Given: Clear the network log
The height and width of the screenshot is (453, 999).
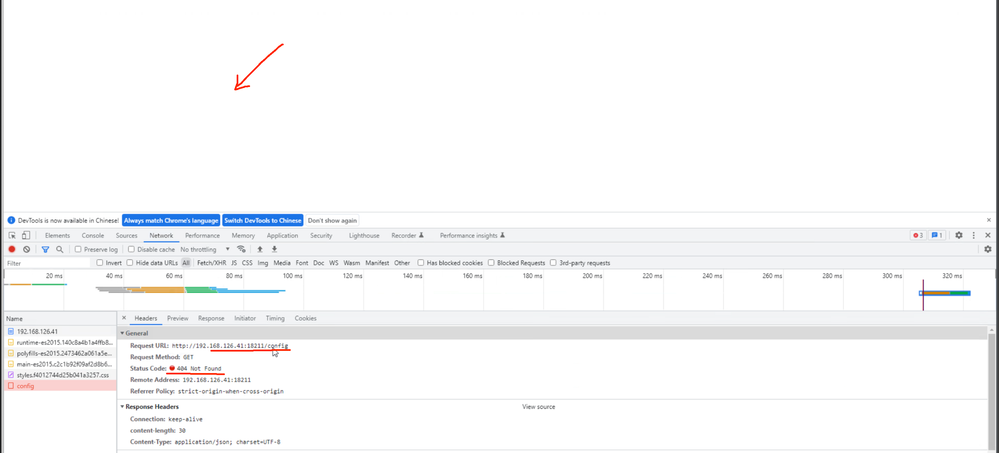Looking at the screenshot, I should pyautogui.click(x=27, y=249).
